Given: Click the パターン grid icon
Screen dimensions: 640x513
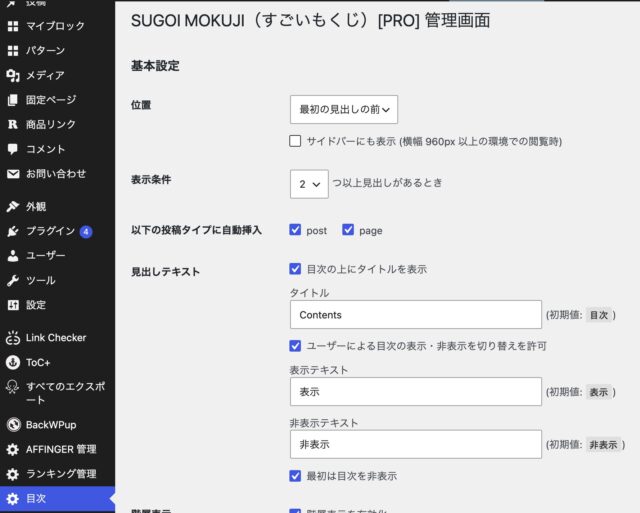Looking at the screenshot, I should [x=13, y=51].
